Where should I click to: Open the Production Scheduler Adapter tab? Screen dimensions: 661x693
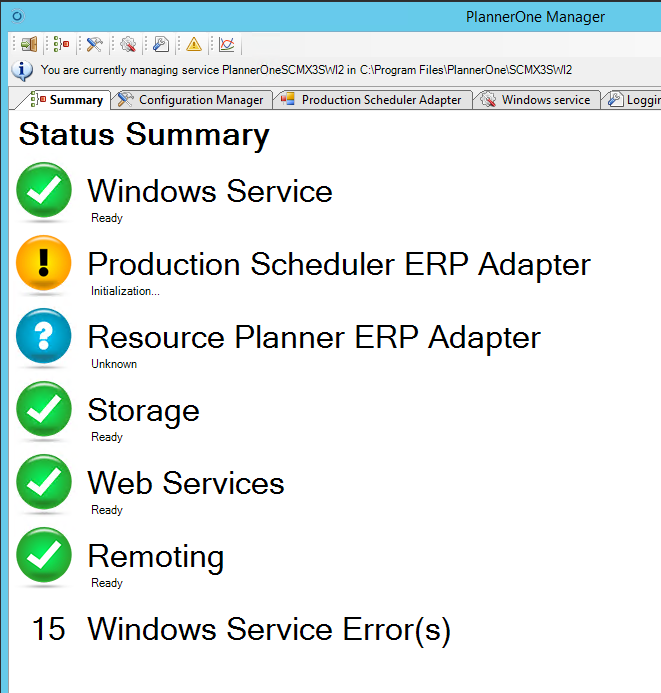click(372, 100)
